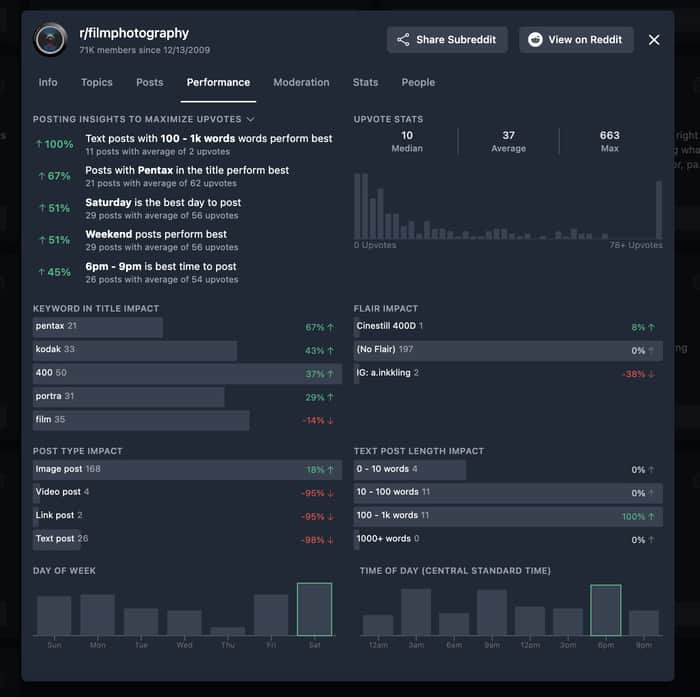The image size is (700, 697).
Task: Select the Saturday bar in Day of Week chart
Action: [314, 609]
